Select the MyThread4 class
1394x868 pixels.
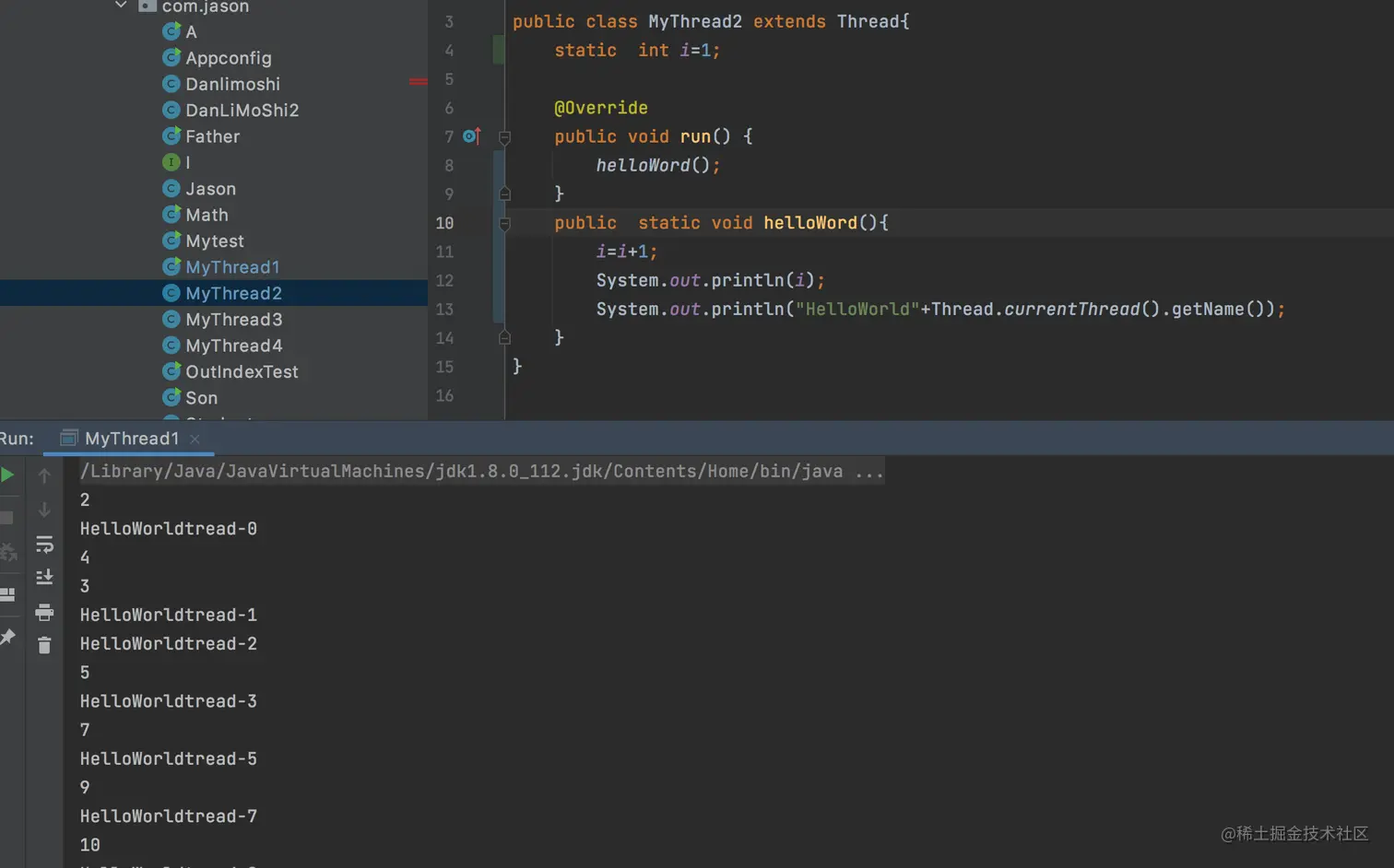coord(233,346)
